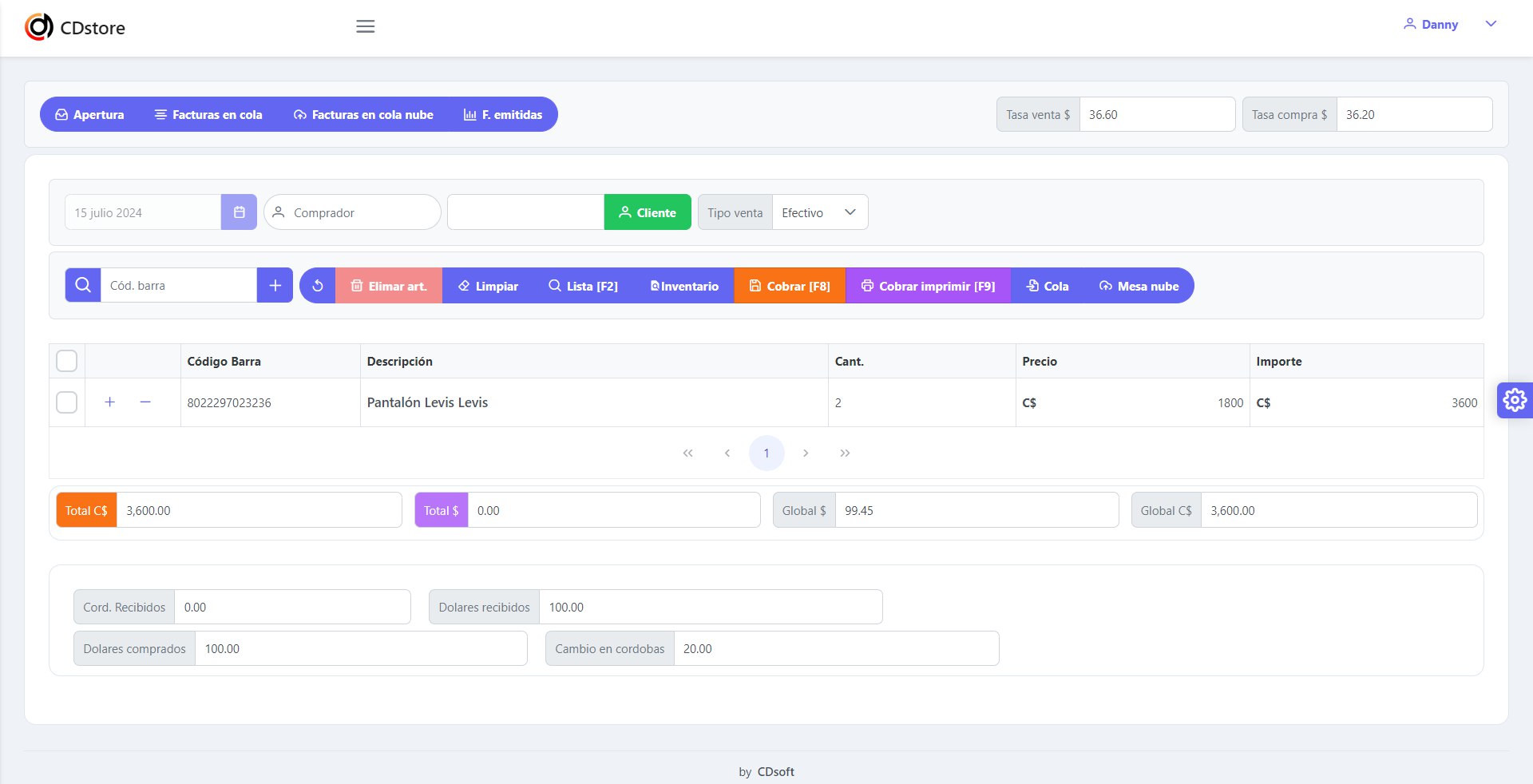Open the F. emitidas tab
Screen dimensions: 1533x784
tap(503, 114)
